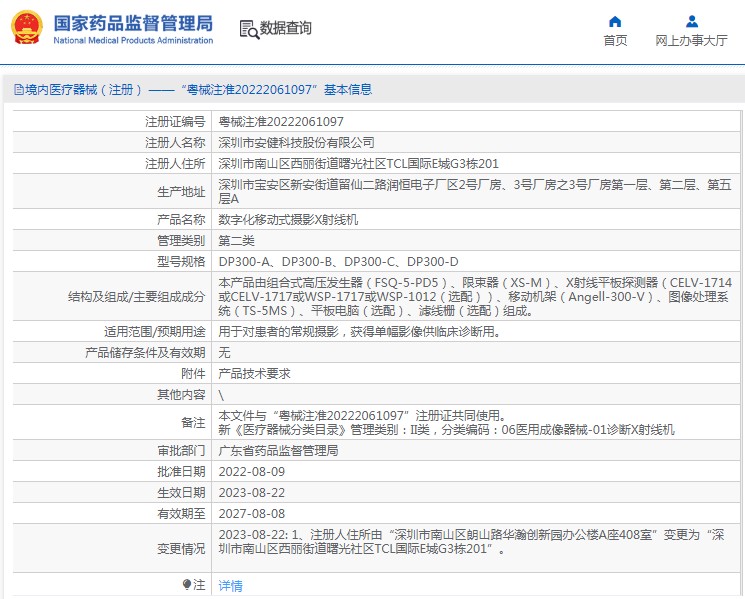Click the document icon before 境内医疗器械
This screenshot has width=745, height=599.
[x=19, y=89]
